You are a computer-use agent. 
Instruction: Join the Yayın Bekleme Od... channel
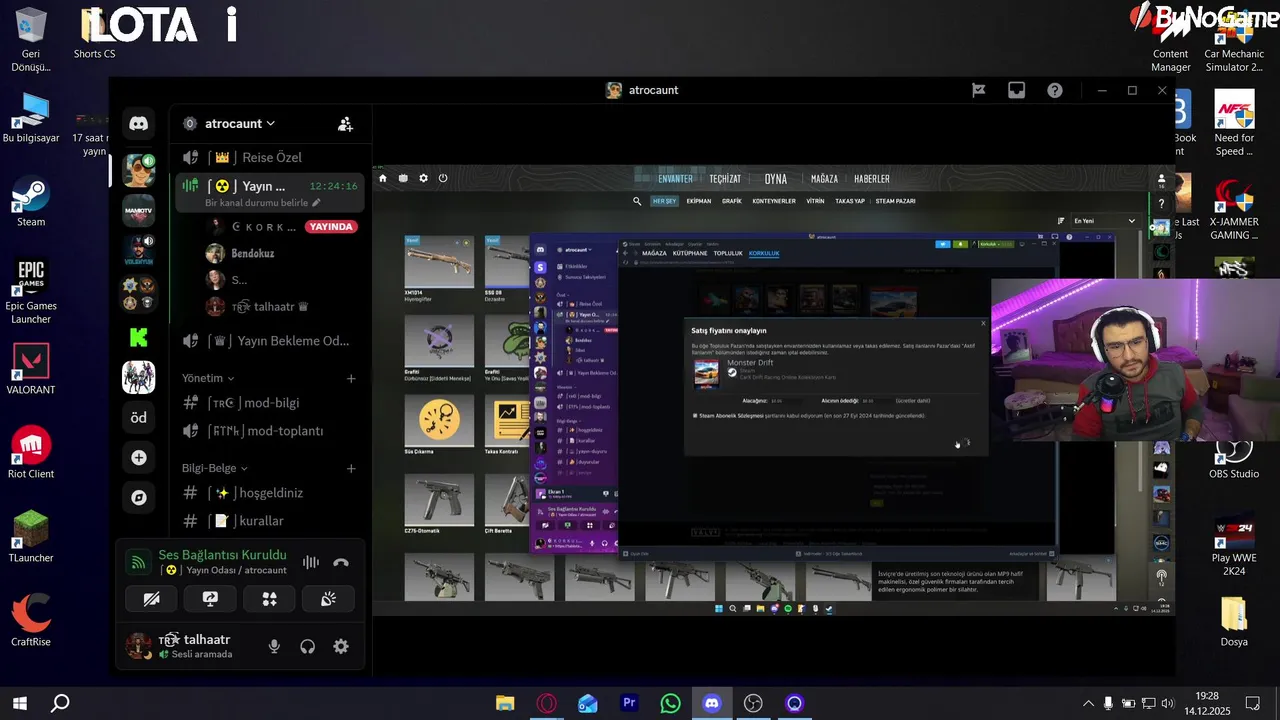click(270, 341)
